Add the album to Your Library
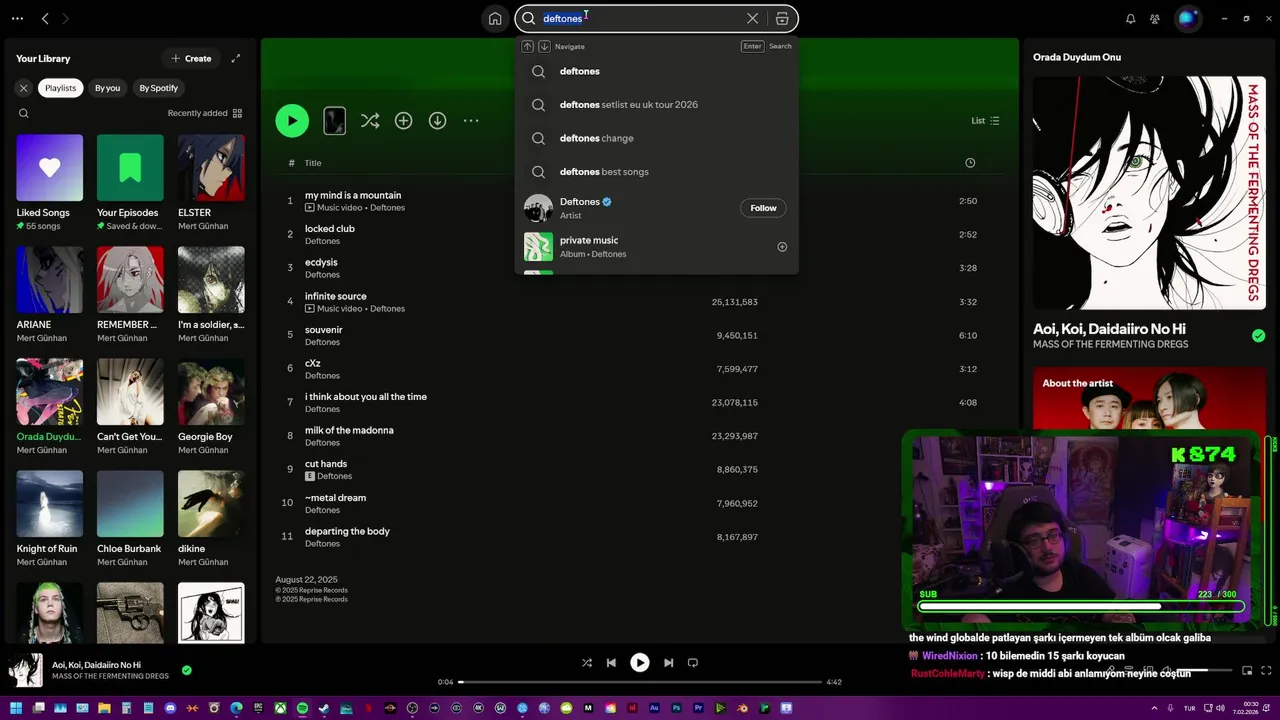Screen dimensions: 1280x720 coord(403,121)
